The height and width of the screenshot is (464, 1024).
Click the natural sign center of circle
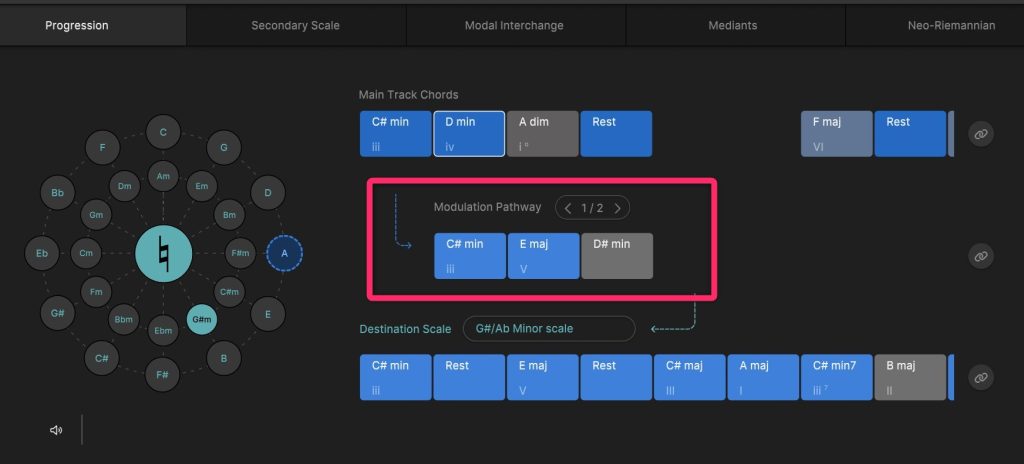[x=163, y=253]
